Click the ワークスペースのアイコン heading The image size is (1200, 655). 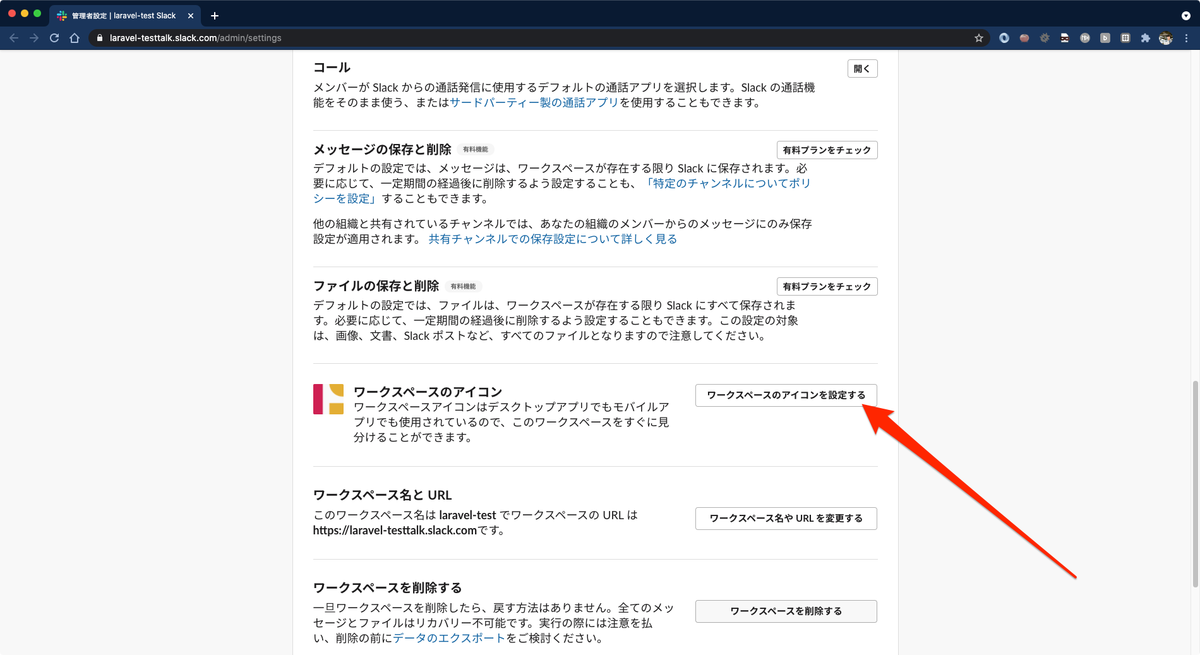pos(428,391)
